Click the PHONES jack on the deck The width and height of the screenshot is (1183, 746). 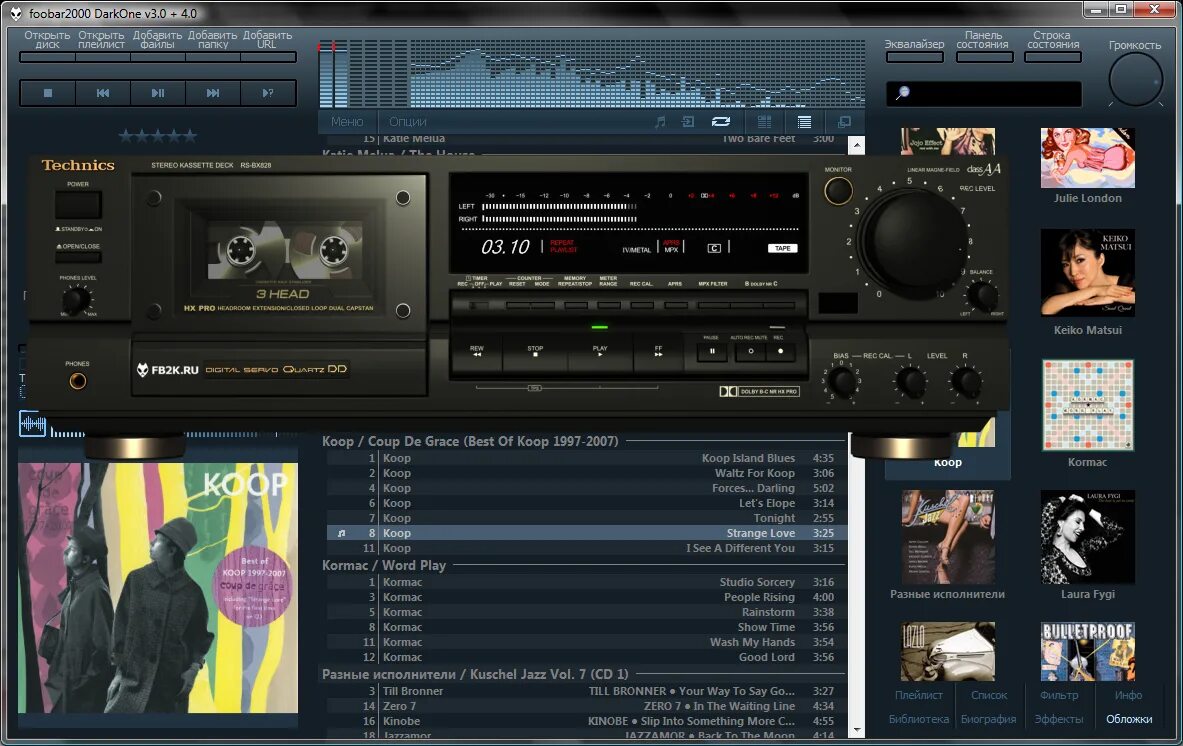[x=78, y=381]
